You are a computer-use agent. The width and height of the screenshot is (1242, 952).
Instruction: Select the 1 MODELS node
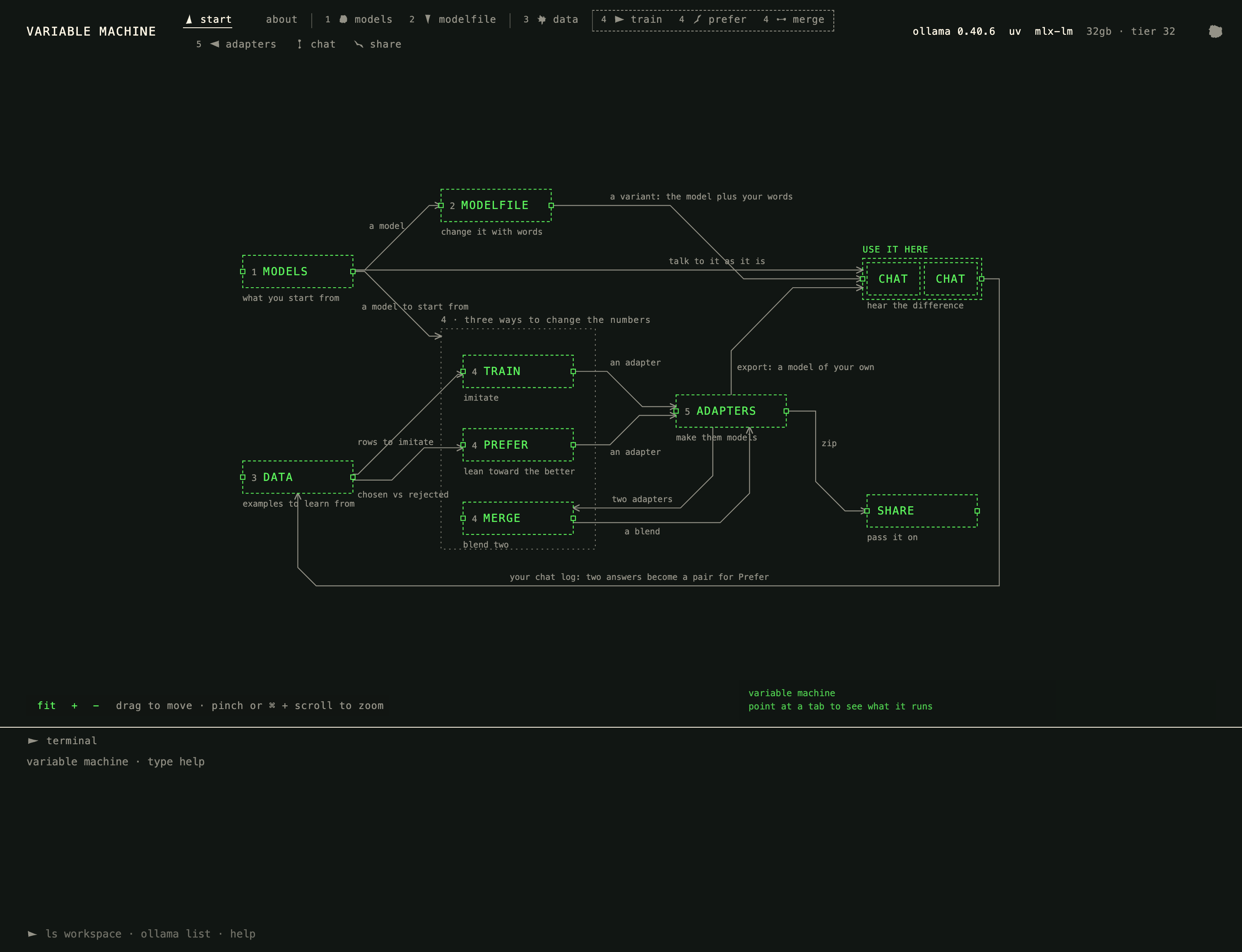coord(298,272)
